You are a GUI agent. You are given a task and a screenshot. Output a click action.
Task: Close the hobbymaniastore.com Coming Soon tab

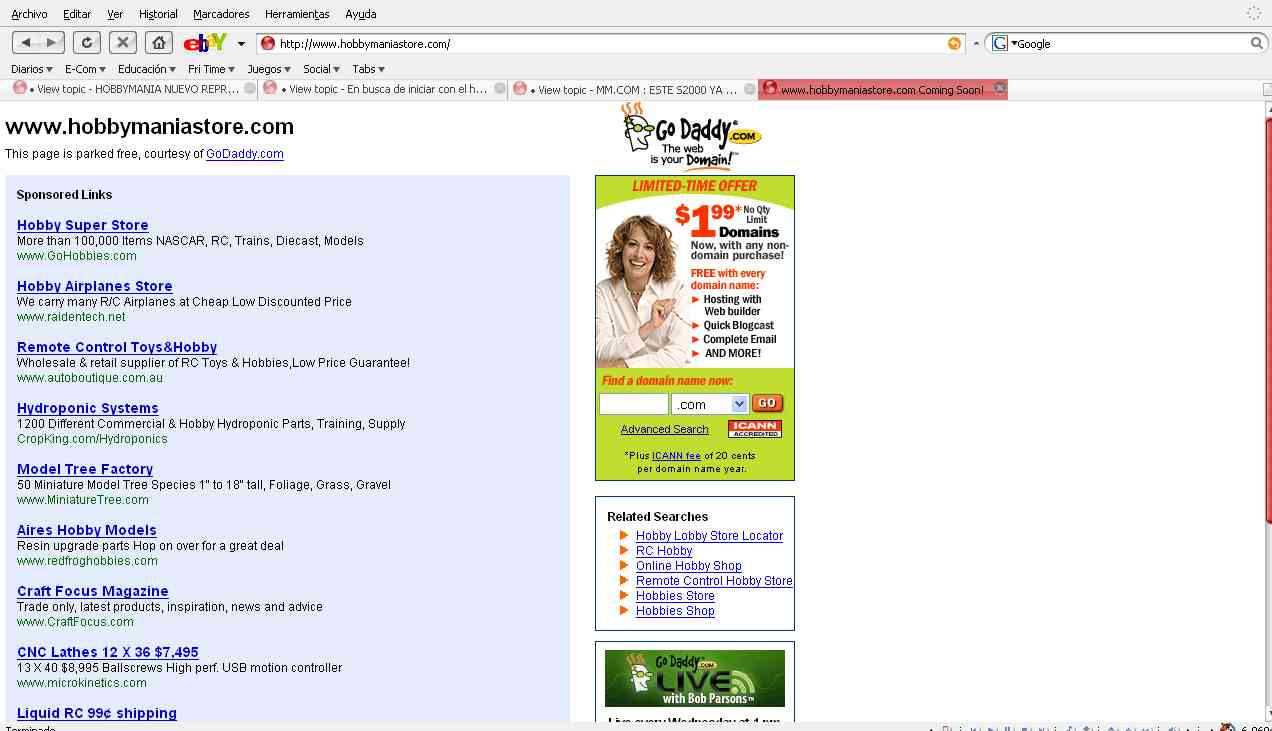point(999,89)
